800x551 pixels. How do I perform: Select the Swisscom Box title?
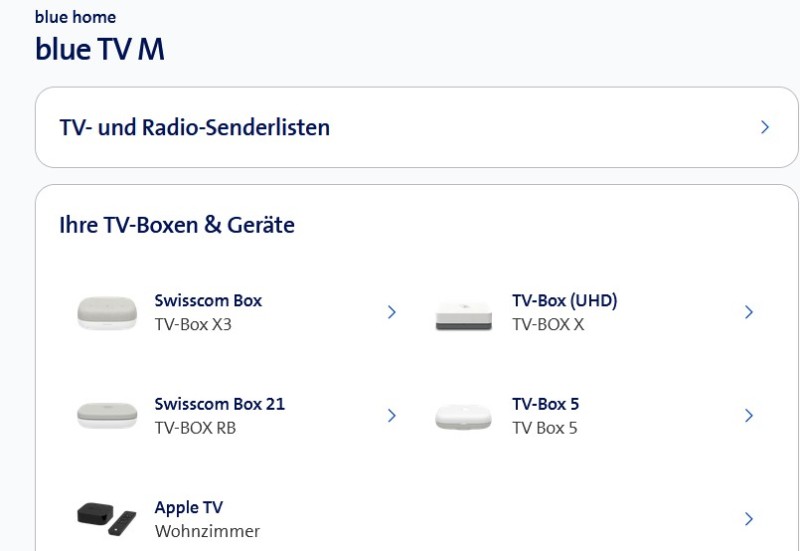pos(208,300)
